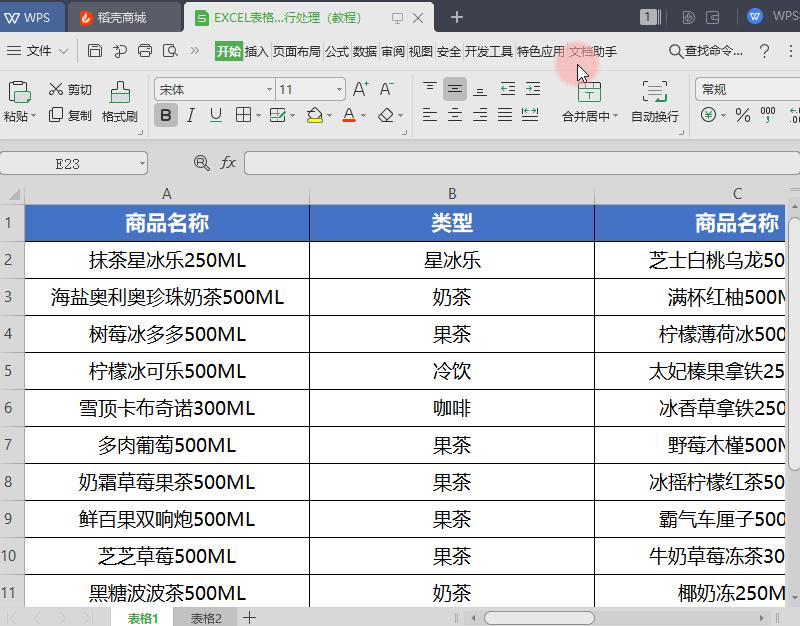Click the Save icon in quick access toolbar
This screenshot has width=800, height=626.
(97, 49)
